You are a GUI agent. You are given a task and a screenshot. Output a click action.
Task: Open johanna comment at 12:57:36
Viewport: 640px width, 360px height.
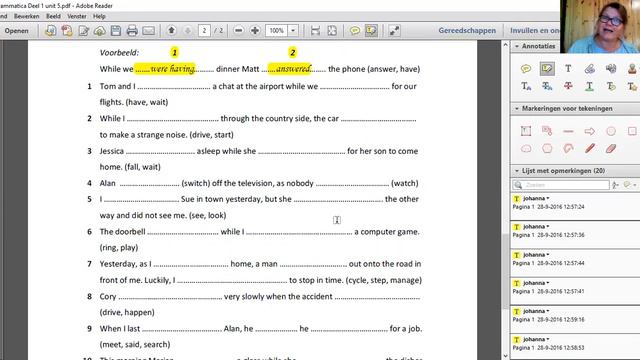point(575,234)
